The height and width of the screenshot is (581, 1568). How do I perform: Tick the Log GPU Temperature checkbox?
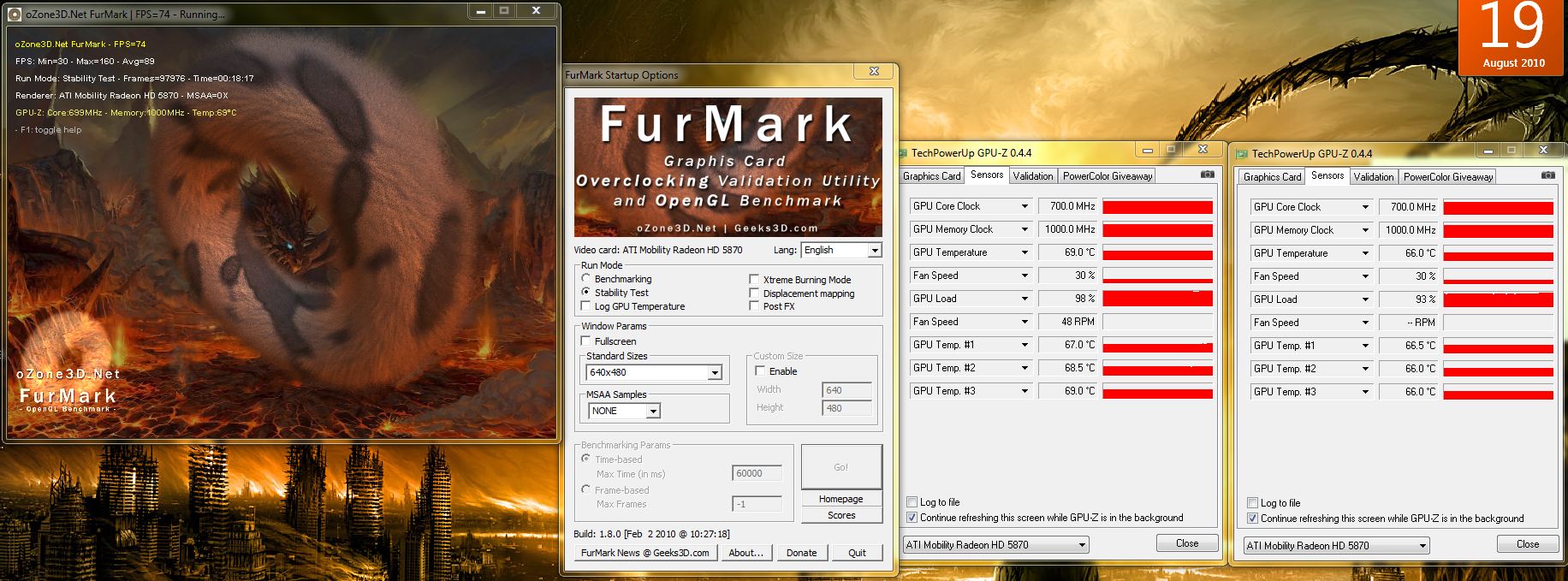586,306
